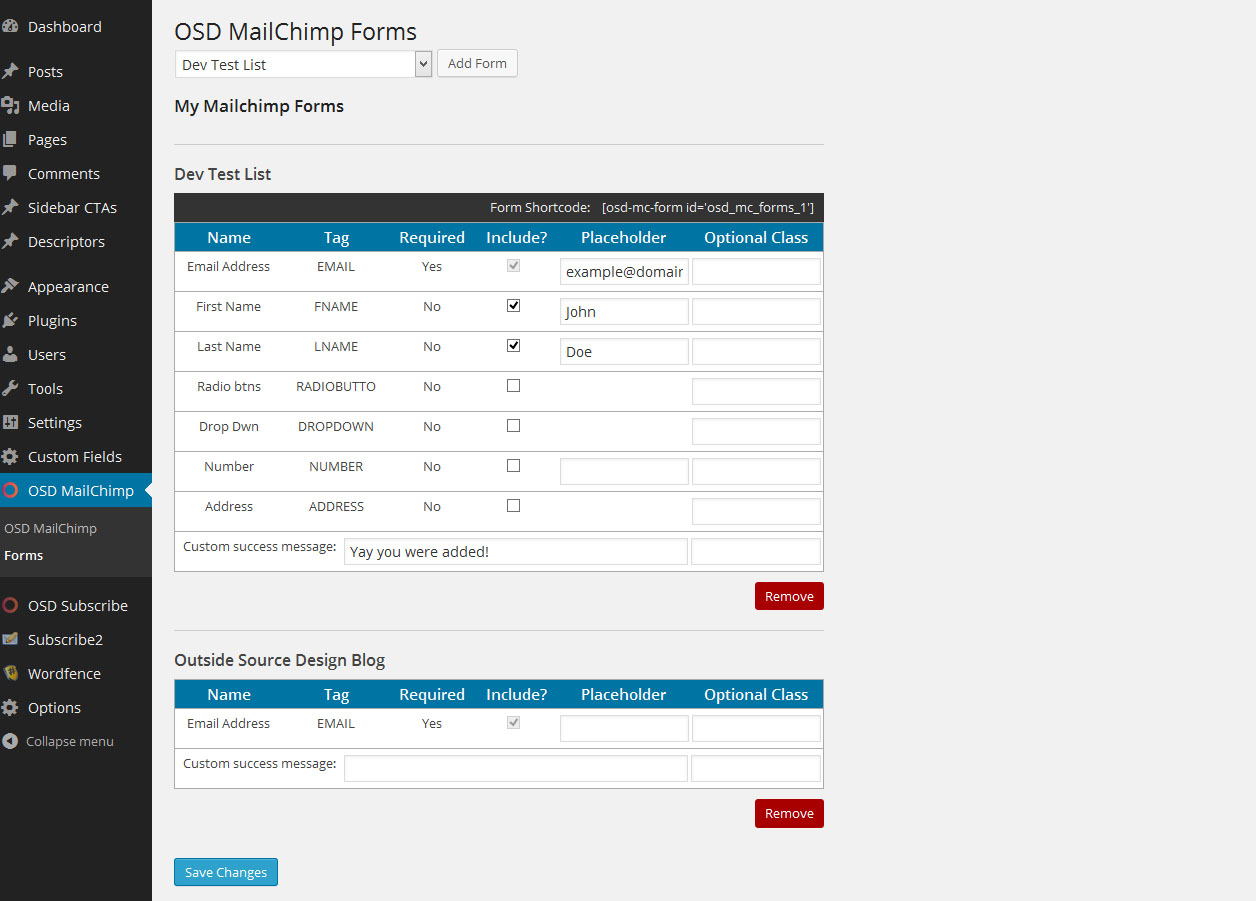Click Number row placeholder field
Image resolution: width=1256 pixels, height=901 pixels.
click(x=624, y=471)
